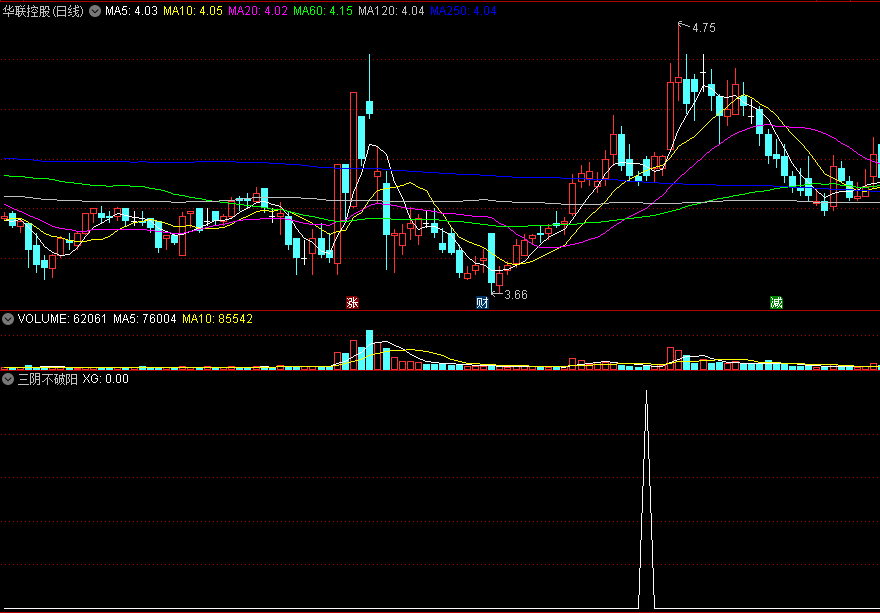Click the red 涨 event marker
The image size is (880, 613).
pos(352,303)
